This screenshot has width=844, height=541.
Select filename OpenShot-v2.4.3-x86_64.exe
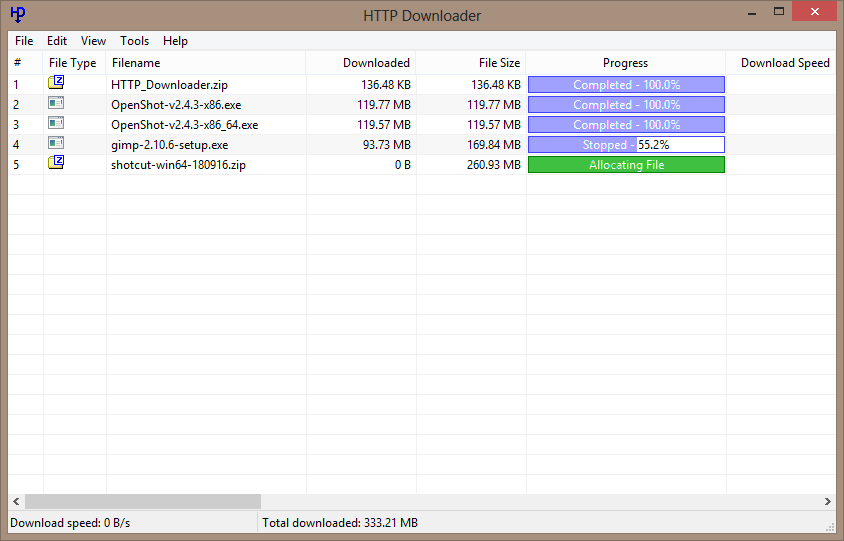(185, 125)
